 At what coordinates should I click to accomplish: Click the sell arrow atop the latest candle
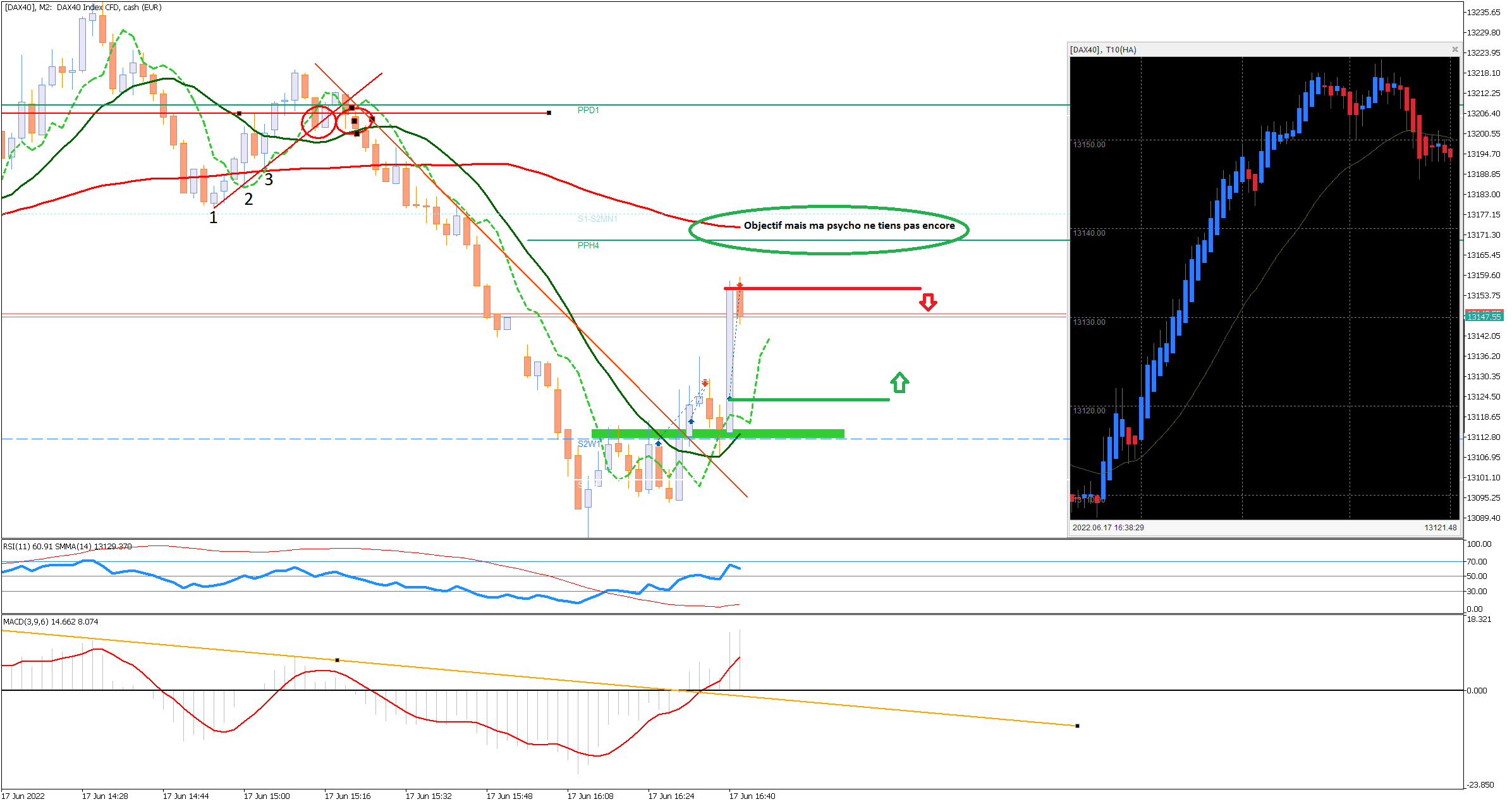(x=740, y=286)
